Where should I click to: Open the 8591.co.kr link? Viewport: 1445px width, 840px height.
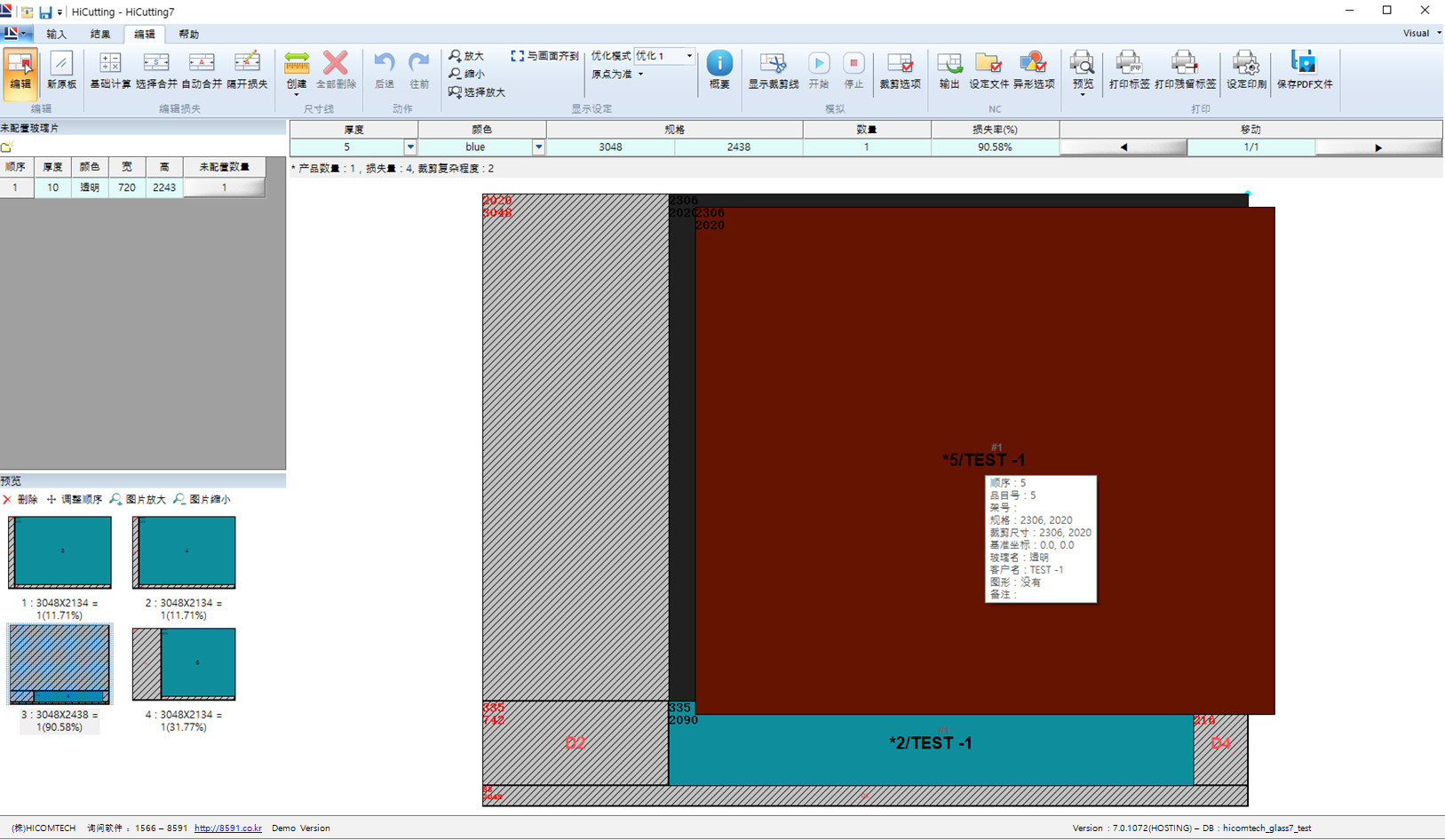[x=228, y=828]
